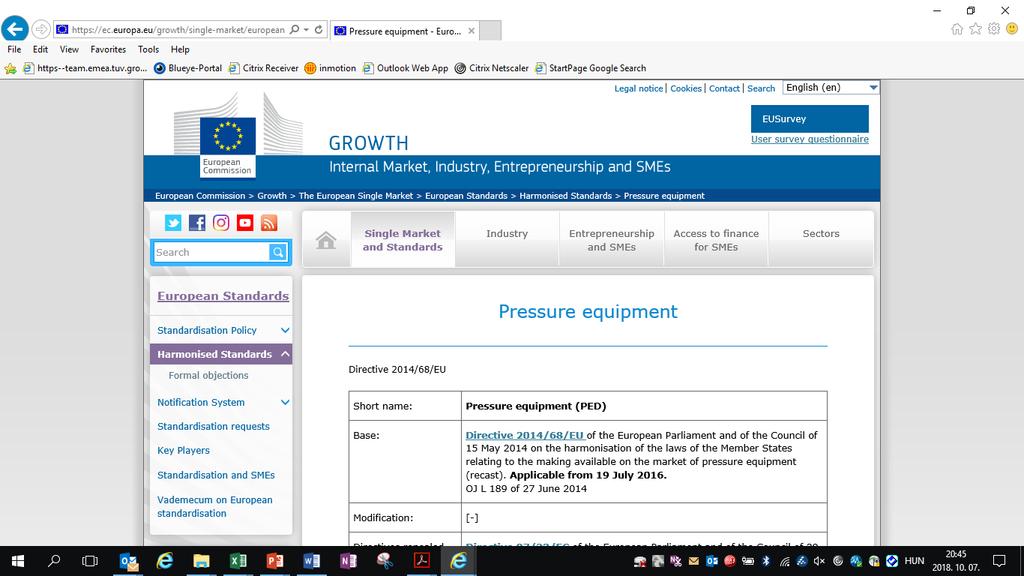The image size is (1024, 576).
Task: Open the English (en) language dropdown
Action: [831, 88]
